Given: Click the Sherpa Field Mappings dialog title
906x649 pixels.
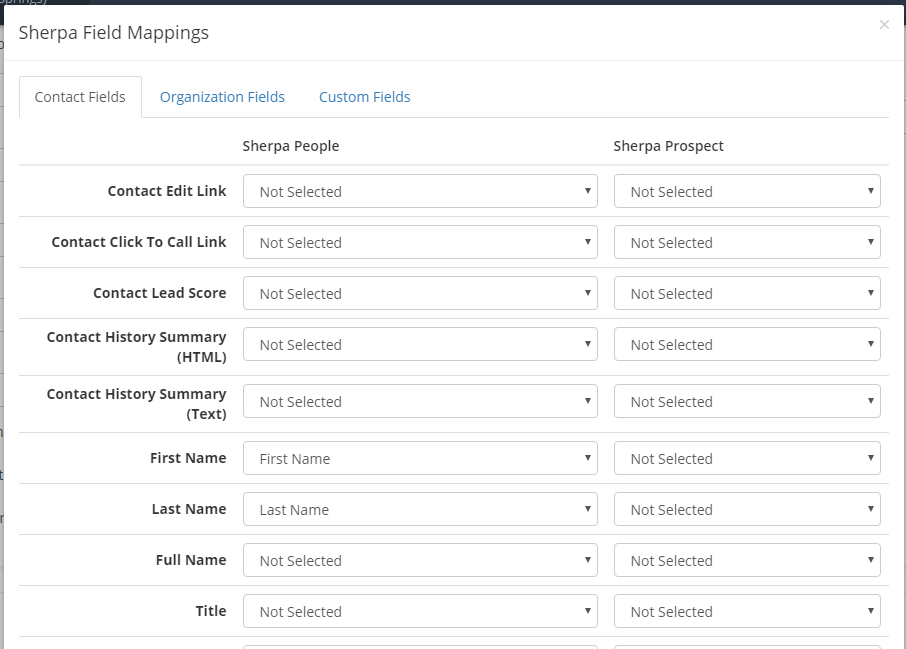Looking at the screenshot, I should (114, 33).
